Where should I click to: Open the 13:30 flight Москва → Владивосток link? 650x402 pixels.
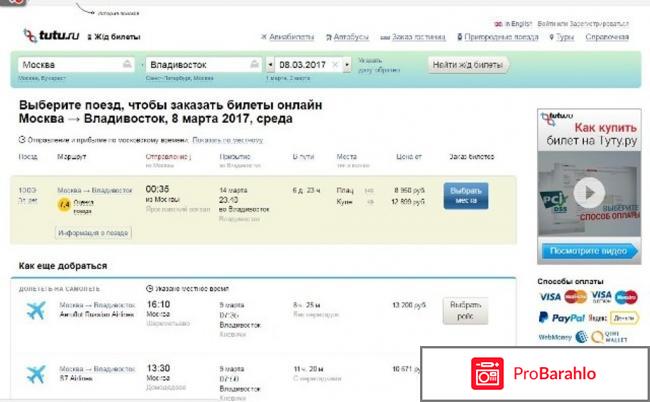tap(97, 369)
